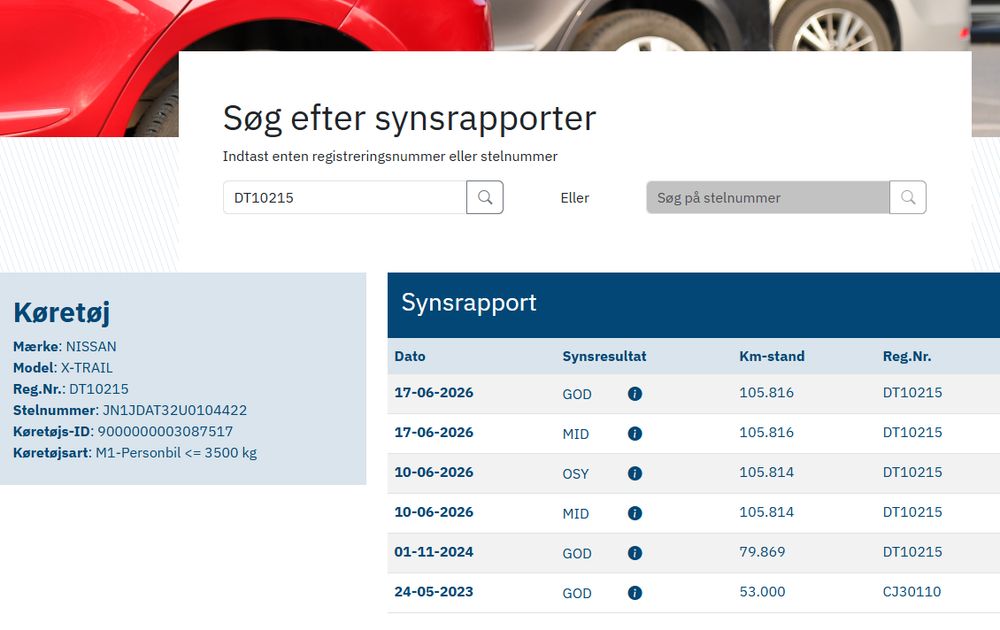Viewport: 1000px width, 630px height.
Task: Click the stelnummer value JN1JDAT32U0104422
Action: coord(175,410)
